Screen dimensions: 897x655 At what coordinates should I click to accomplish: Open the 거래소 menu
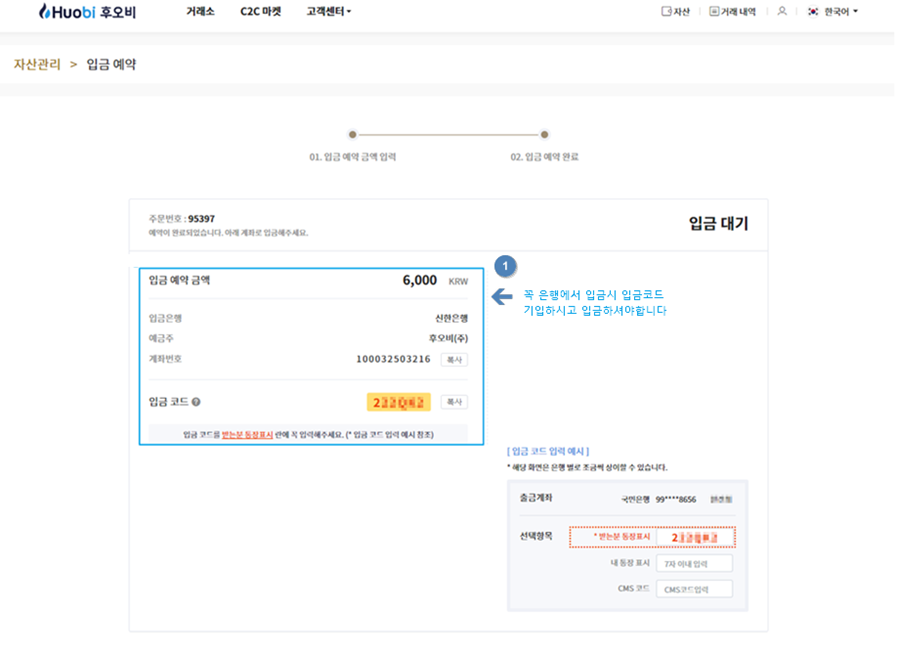click(x=200, y=11)
